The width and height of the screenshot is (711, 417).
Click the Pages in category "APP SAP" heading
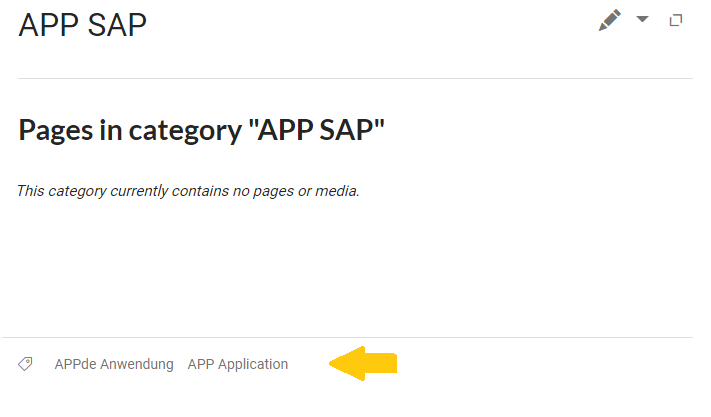click(201, 131)
